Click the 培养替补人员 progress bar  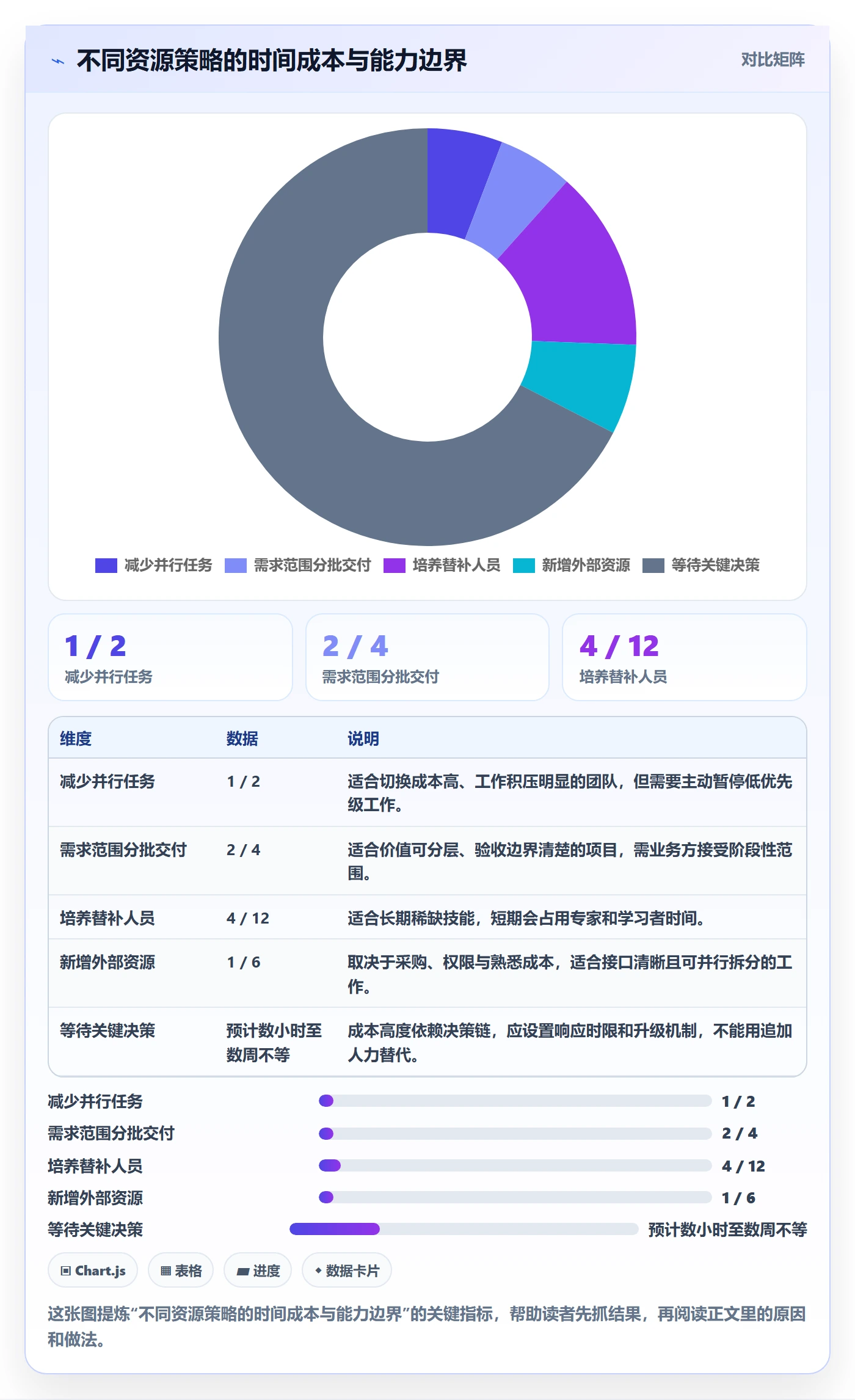point(515,1165)
